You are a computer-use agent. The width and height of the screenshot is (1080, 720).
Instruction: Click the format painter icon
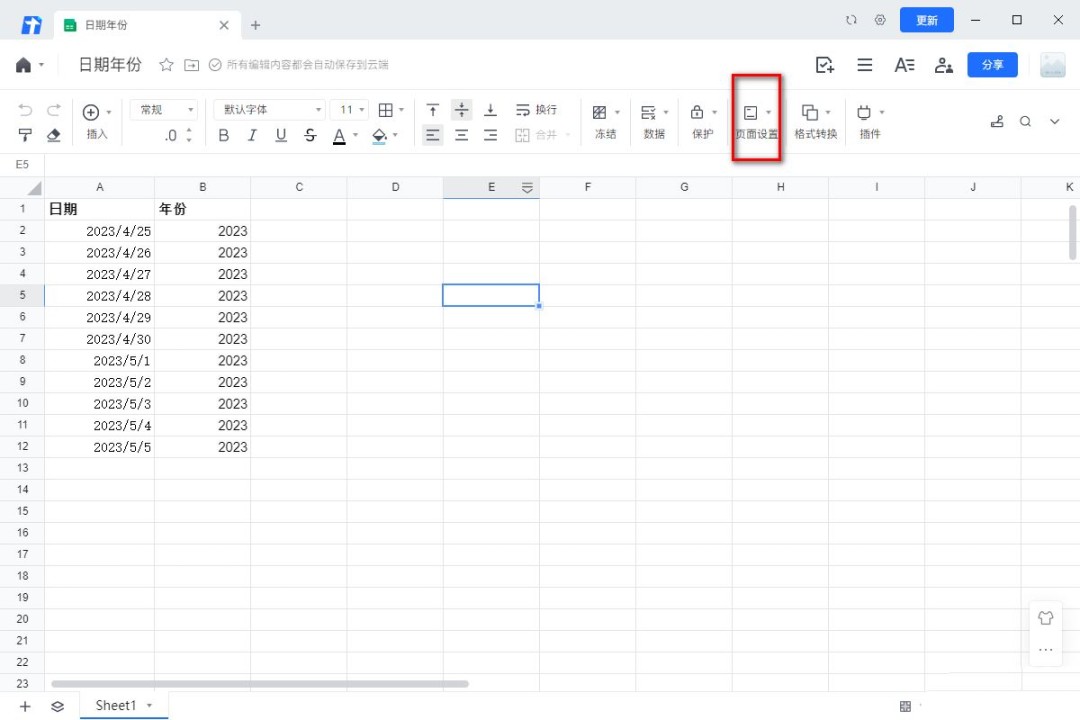25,135
